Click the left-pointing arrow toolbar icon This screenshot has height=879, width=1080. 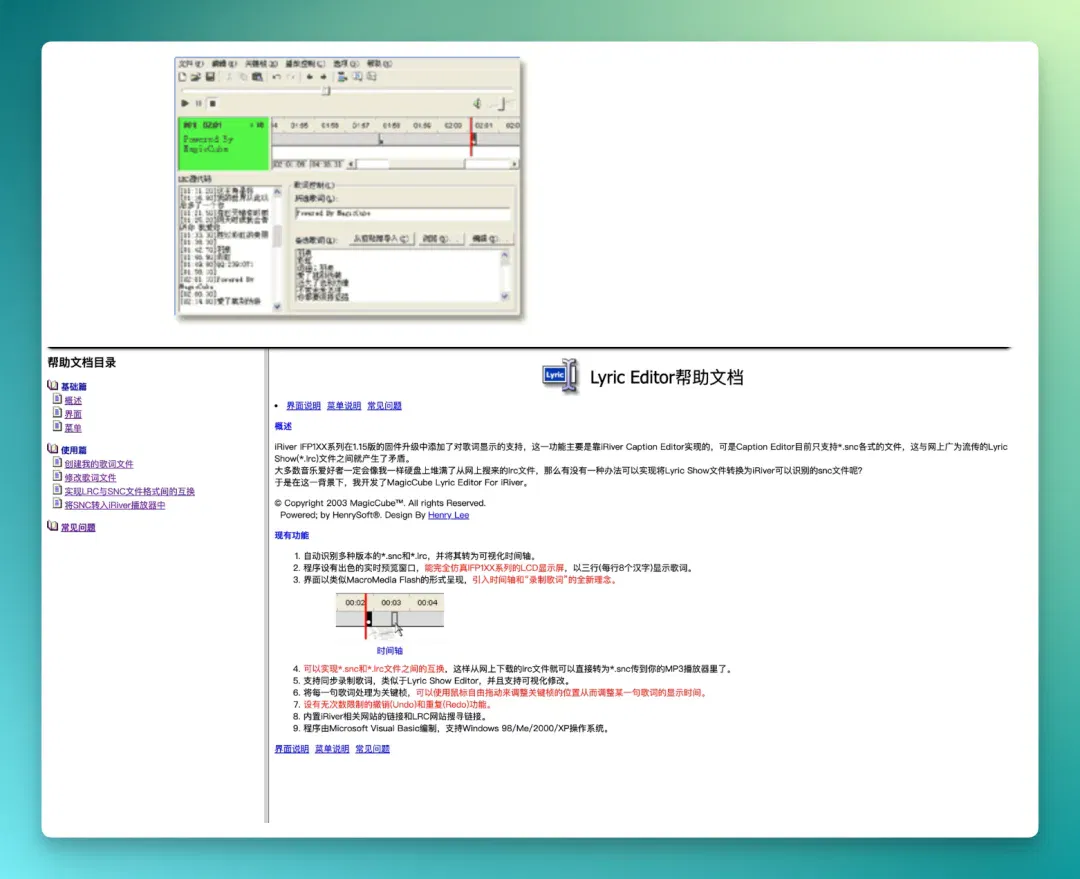click(309, 77)
